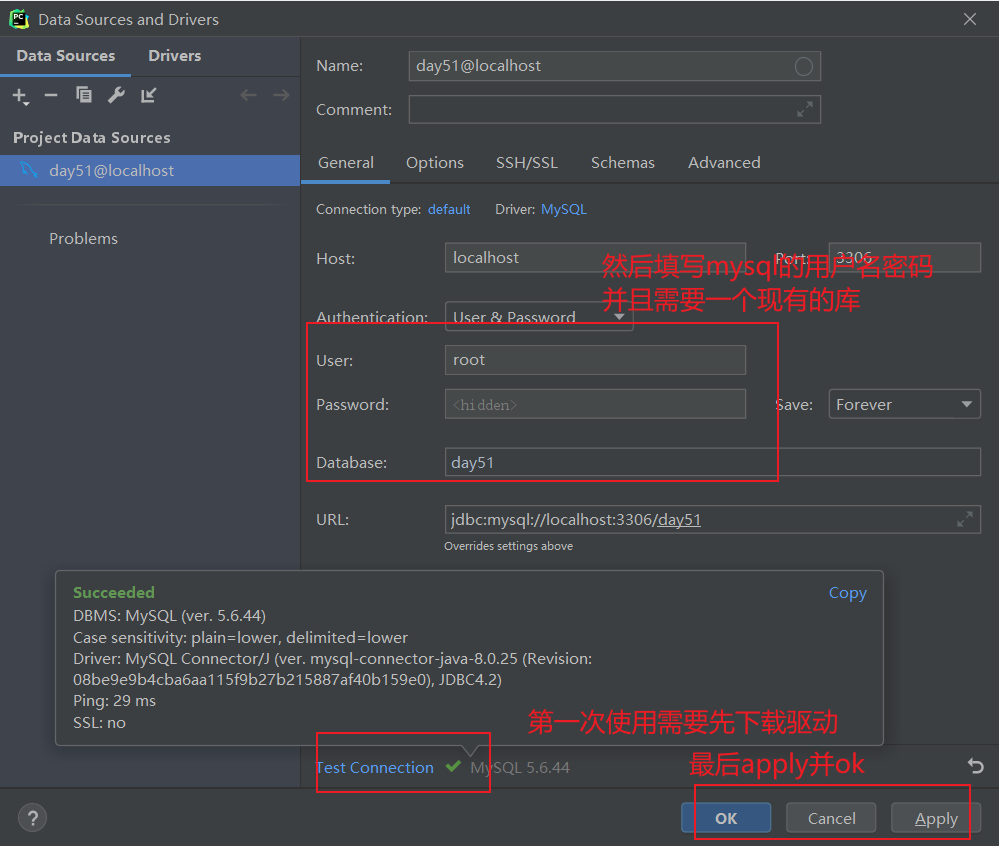Duplicate the selected data source
Image resolution: width=999 pixels, height=846 pixels.
pyautogui.click(x=83, y=95)
